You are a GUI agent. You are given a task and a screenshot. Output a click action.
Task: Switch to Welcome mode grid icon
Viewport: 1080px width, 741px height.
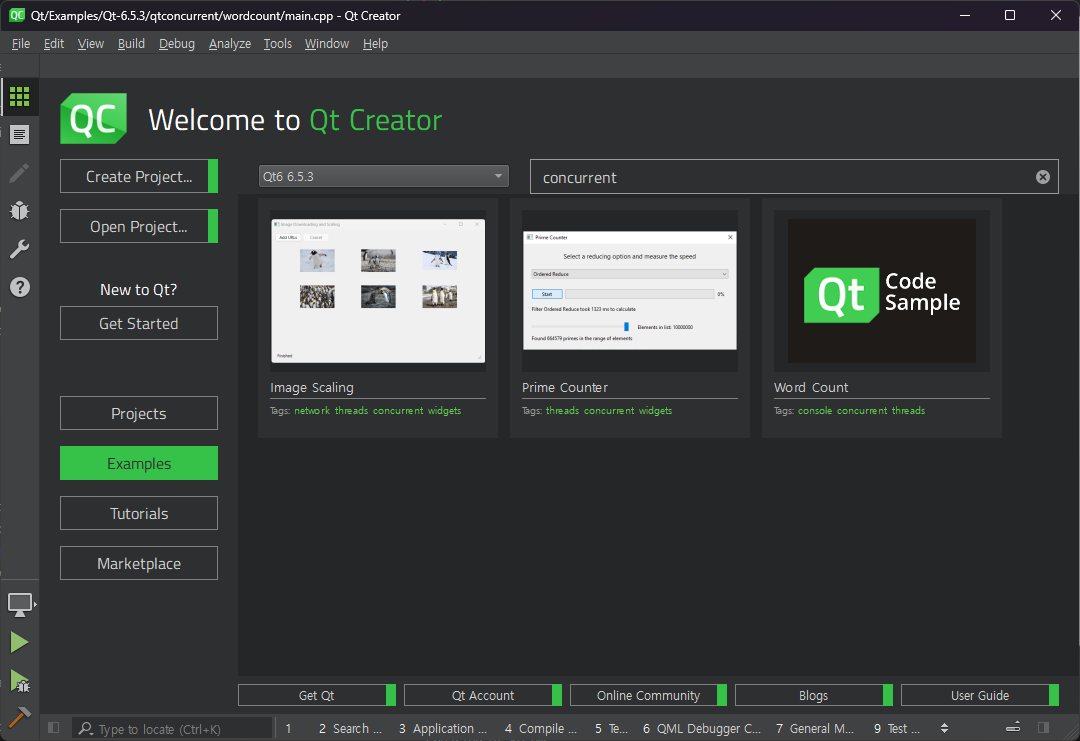19,96
